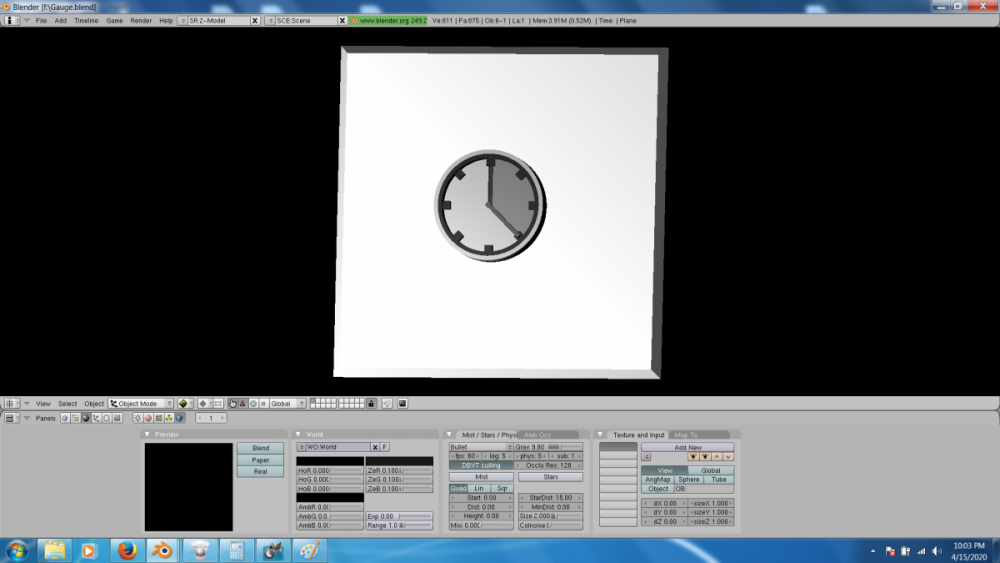Image resolution: width=1000 pixels, height=563 pixels.
Task: Launch Firefox from the Windows taskbar
Action: coord(126,550)
